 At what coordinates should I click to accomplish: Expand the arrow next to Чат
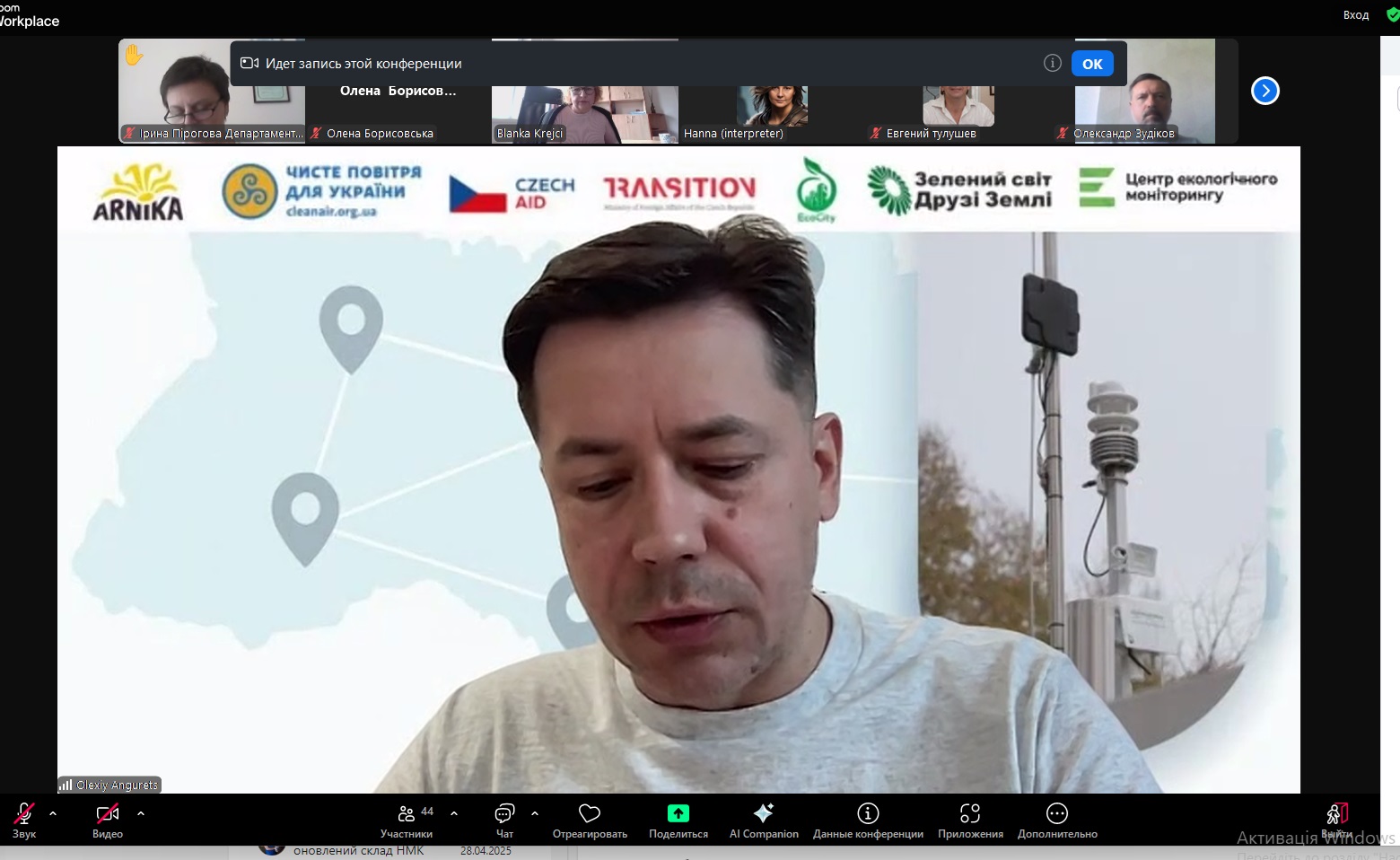tap(535, 813)
